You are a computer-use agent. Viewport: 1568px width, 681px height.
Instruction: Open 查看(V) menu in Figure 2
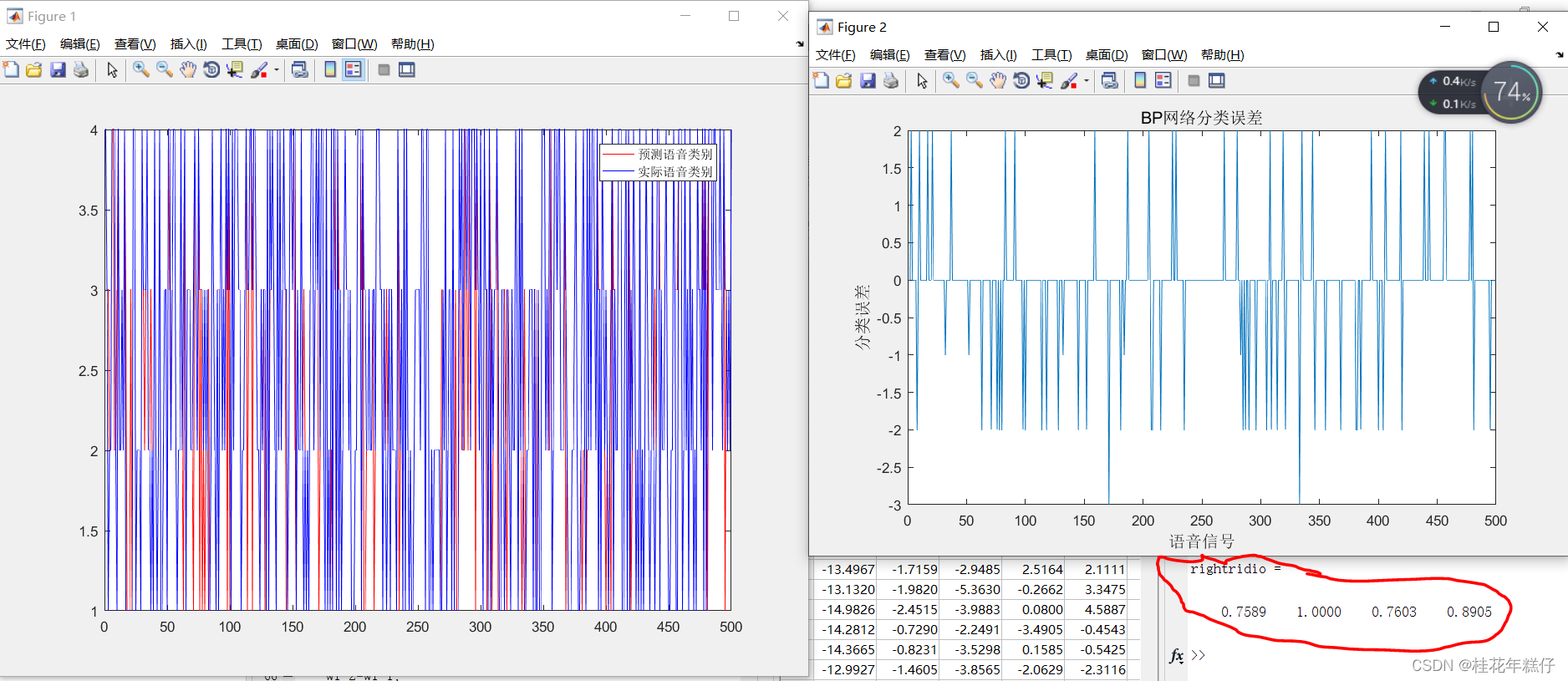(945, 55)
